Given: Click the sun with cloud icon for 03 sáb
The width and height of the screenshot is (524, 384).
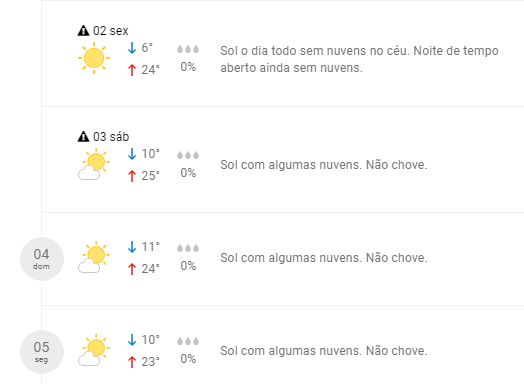Looking at the screenshot, I should [x=94, y=164].
